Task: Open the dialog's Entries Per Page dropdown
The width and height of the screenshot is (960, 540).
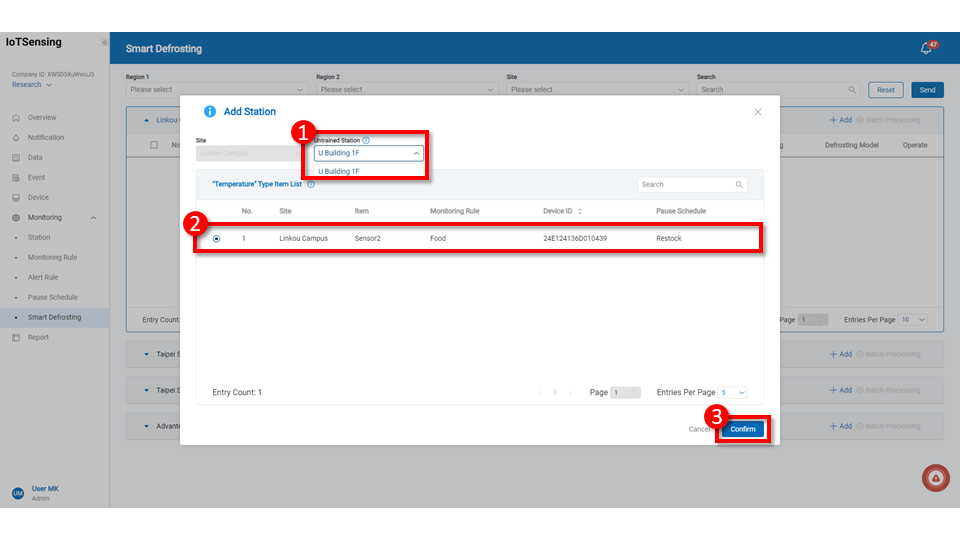Action: point(733,393)
